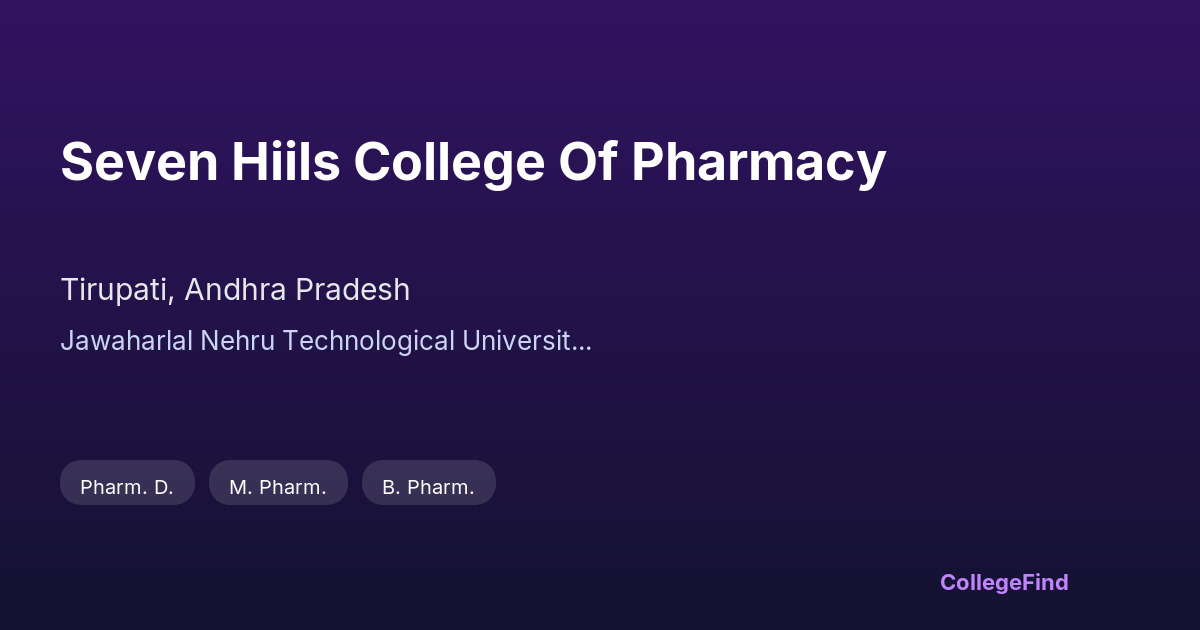Choose the B. Pharm. course pill
1200x630 pixels.
[x=428, y=486]
